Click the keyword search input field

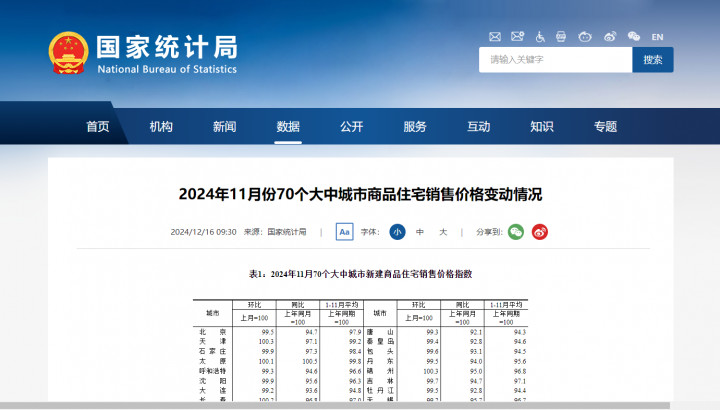[x=555, y=60]
